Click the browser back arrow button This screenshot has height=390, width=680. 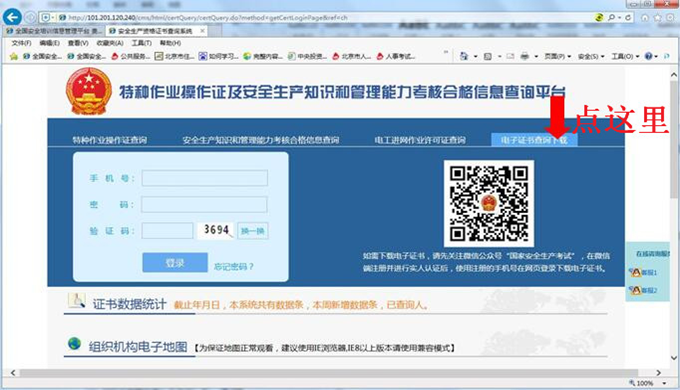[12, 17]
